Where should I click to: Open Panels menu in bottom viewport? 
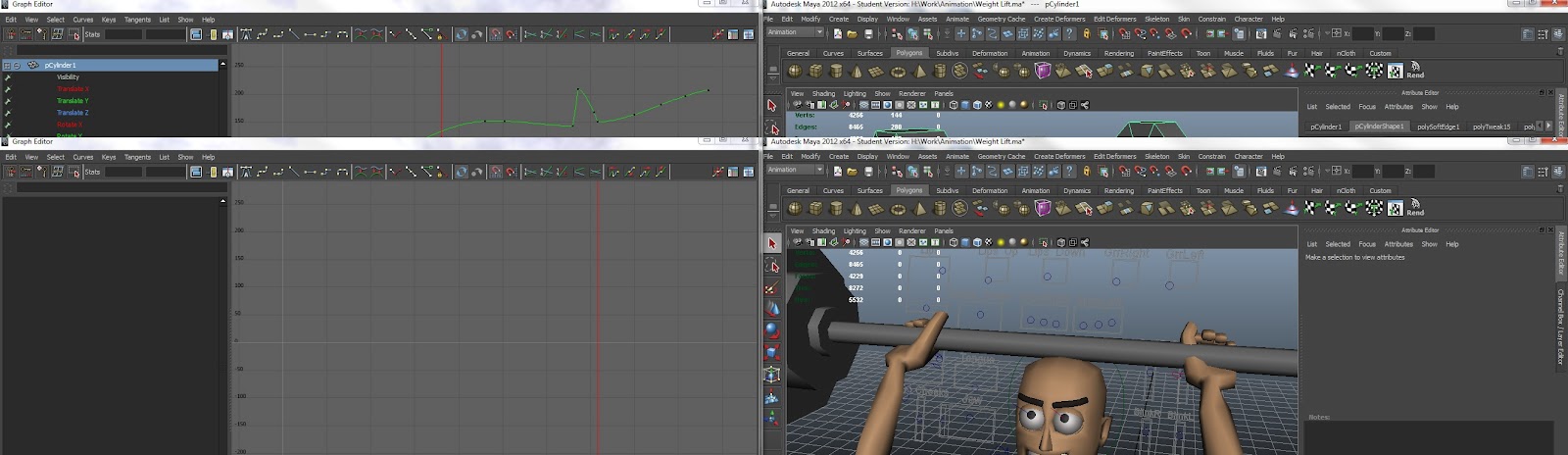pos(944,231)
